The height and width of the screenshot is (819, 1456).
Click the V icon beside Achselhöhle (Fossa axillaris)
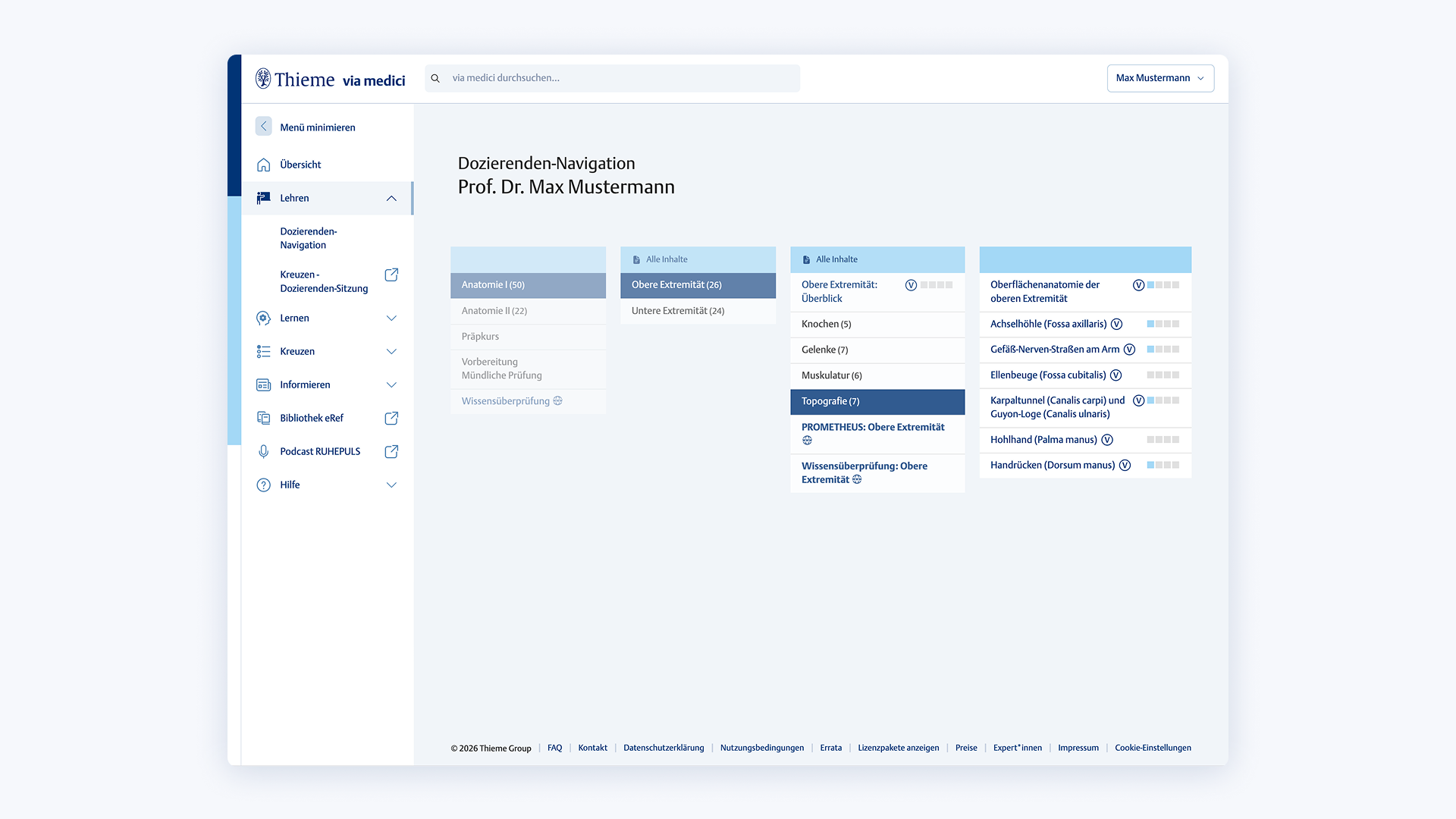click(1116, 324)
